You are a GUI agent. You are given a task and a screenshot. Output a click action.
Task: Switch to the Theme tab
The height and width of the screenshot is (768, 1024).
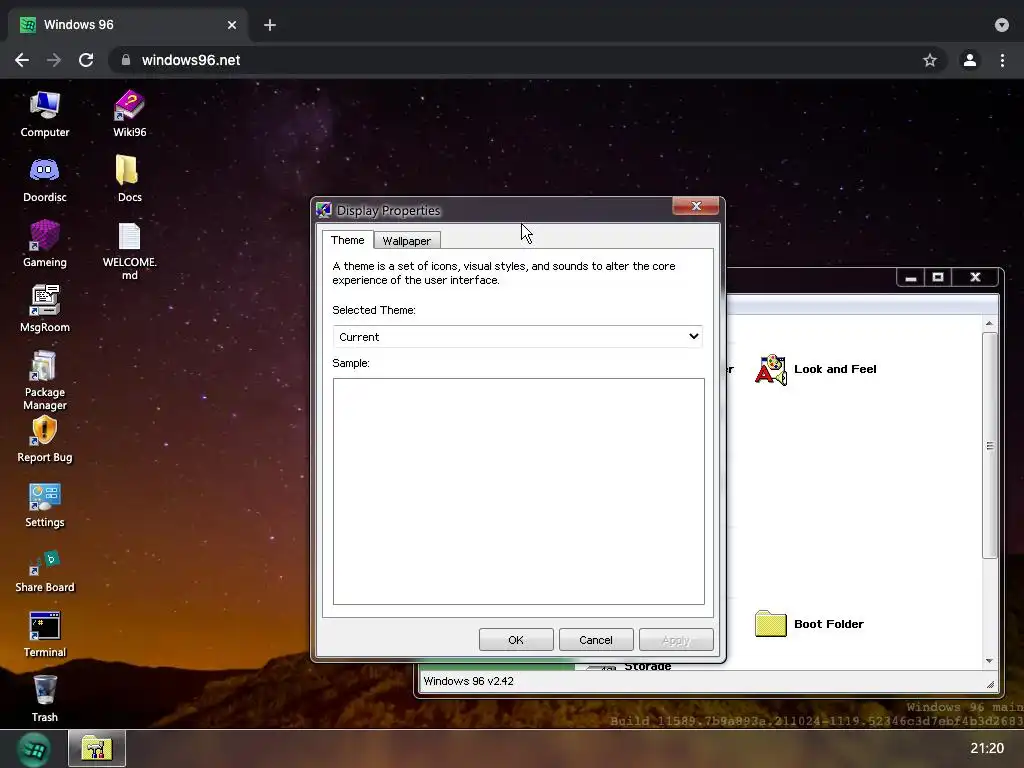[347, 240]
